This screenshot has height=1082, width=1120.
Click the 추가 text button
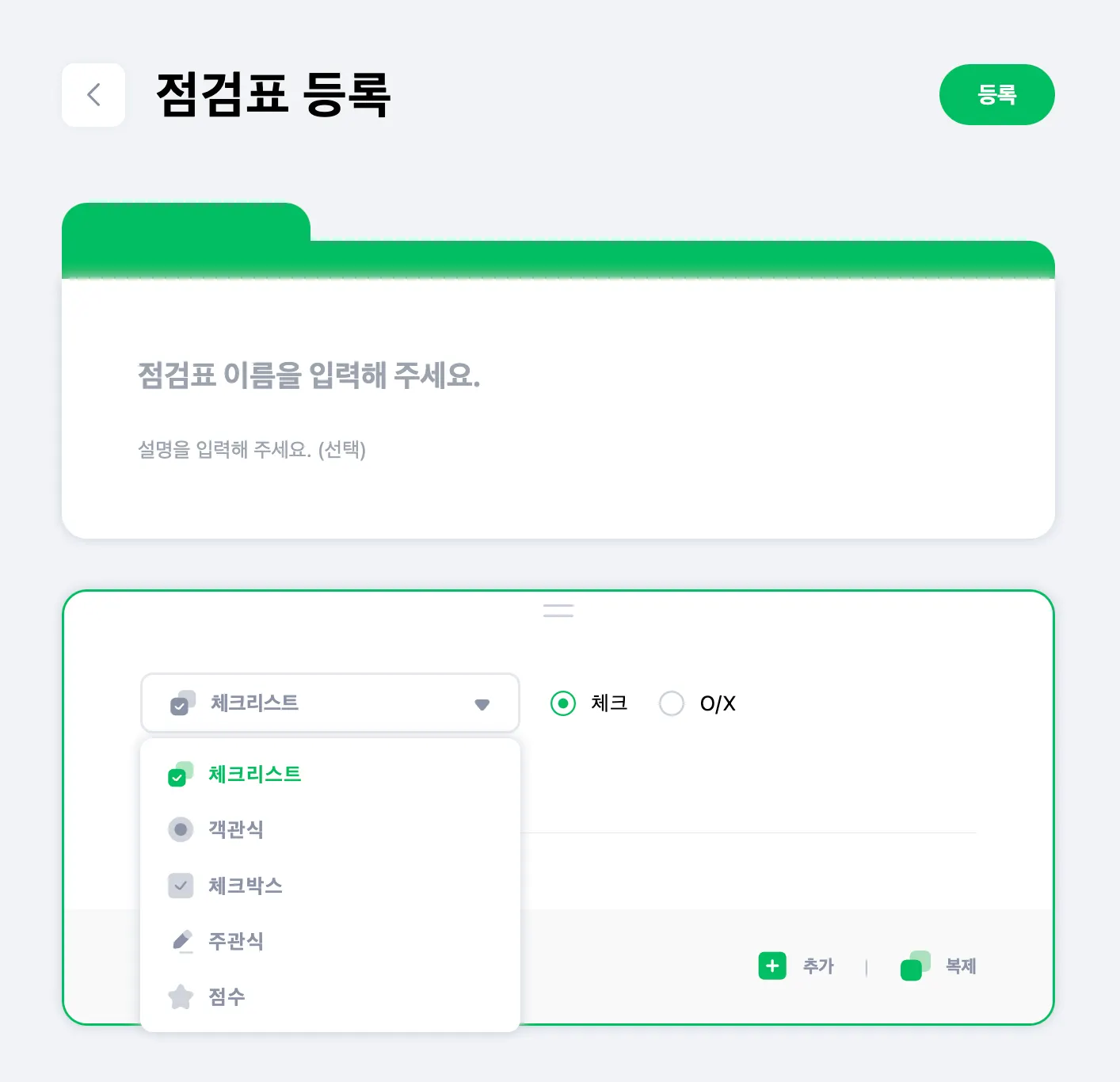[x=818, y=966]
